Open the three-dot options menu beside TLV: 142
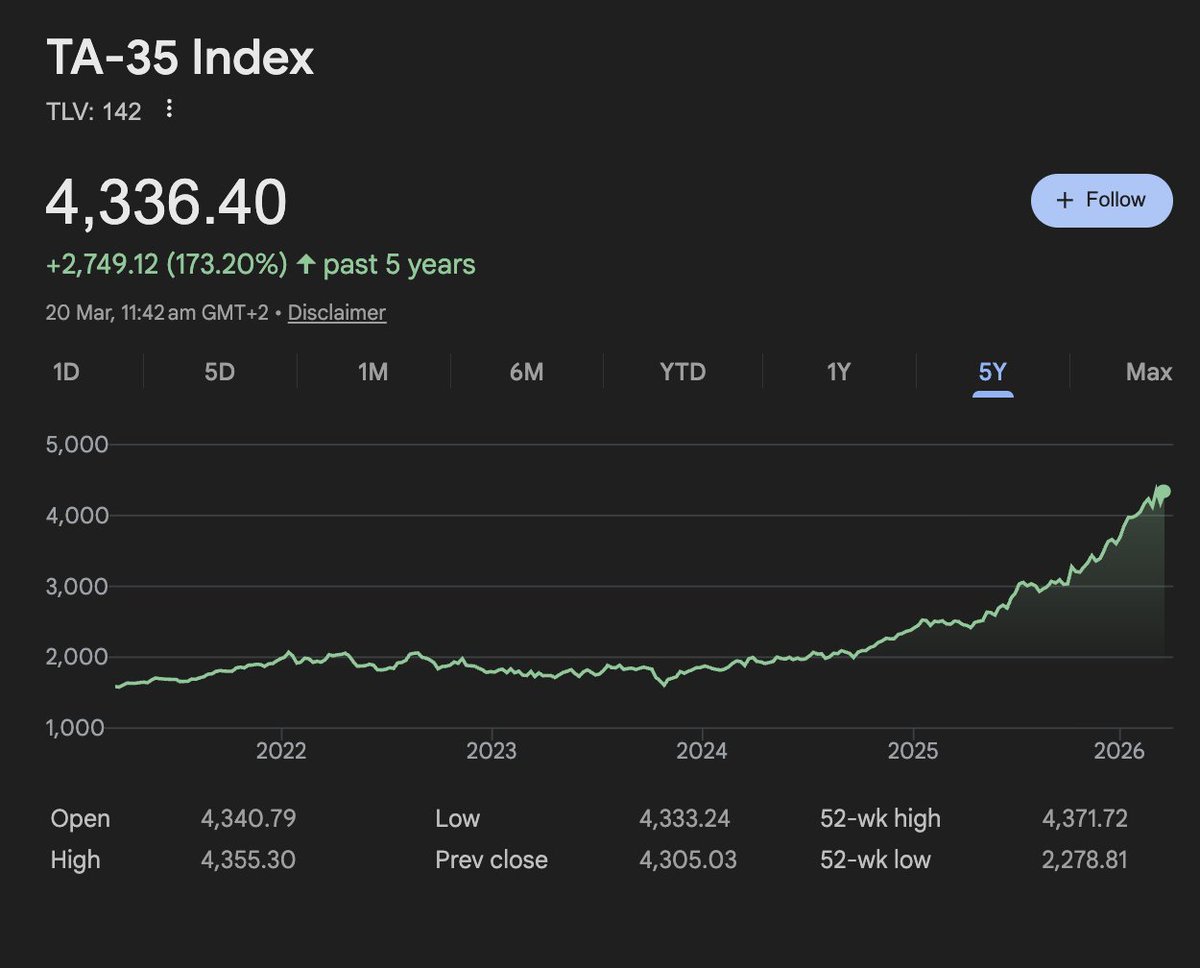This screenshot has height=968, width=1200. coord(169,109)
